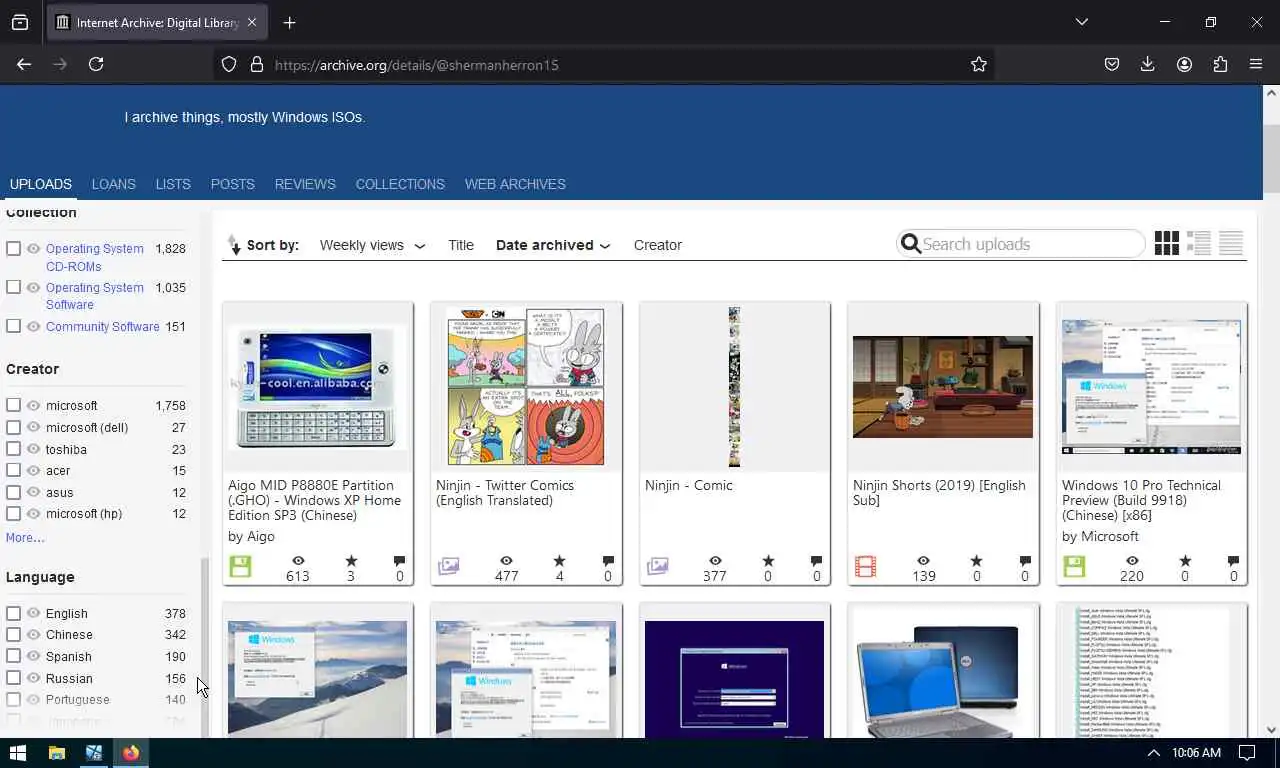
Task: Save page to Pocket
Action: tap(1112, 64)
